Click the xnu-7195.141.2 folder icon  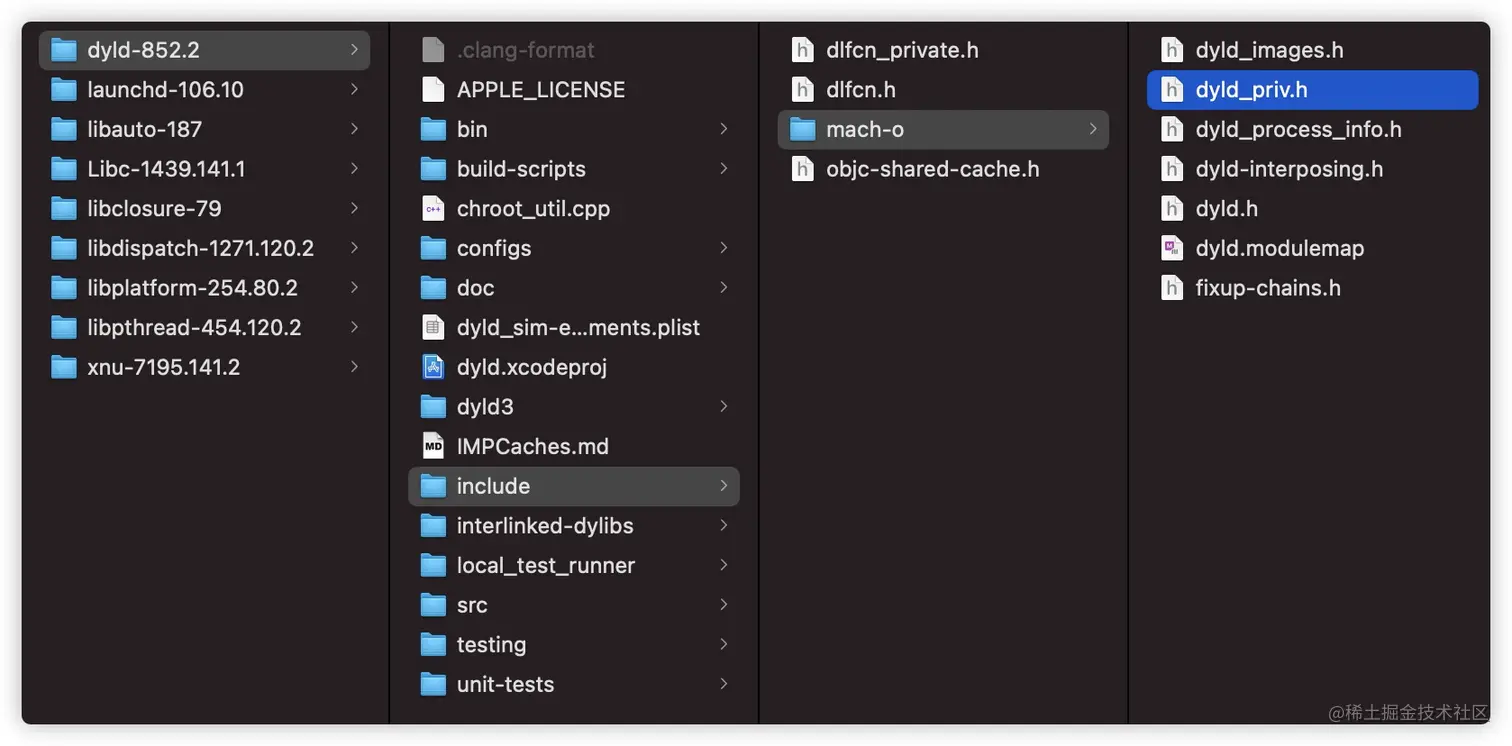(64, 367)
